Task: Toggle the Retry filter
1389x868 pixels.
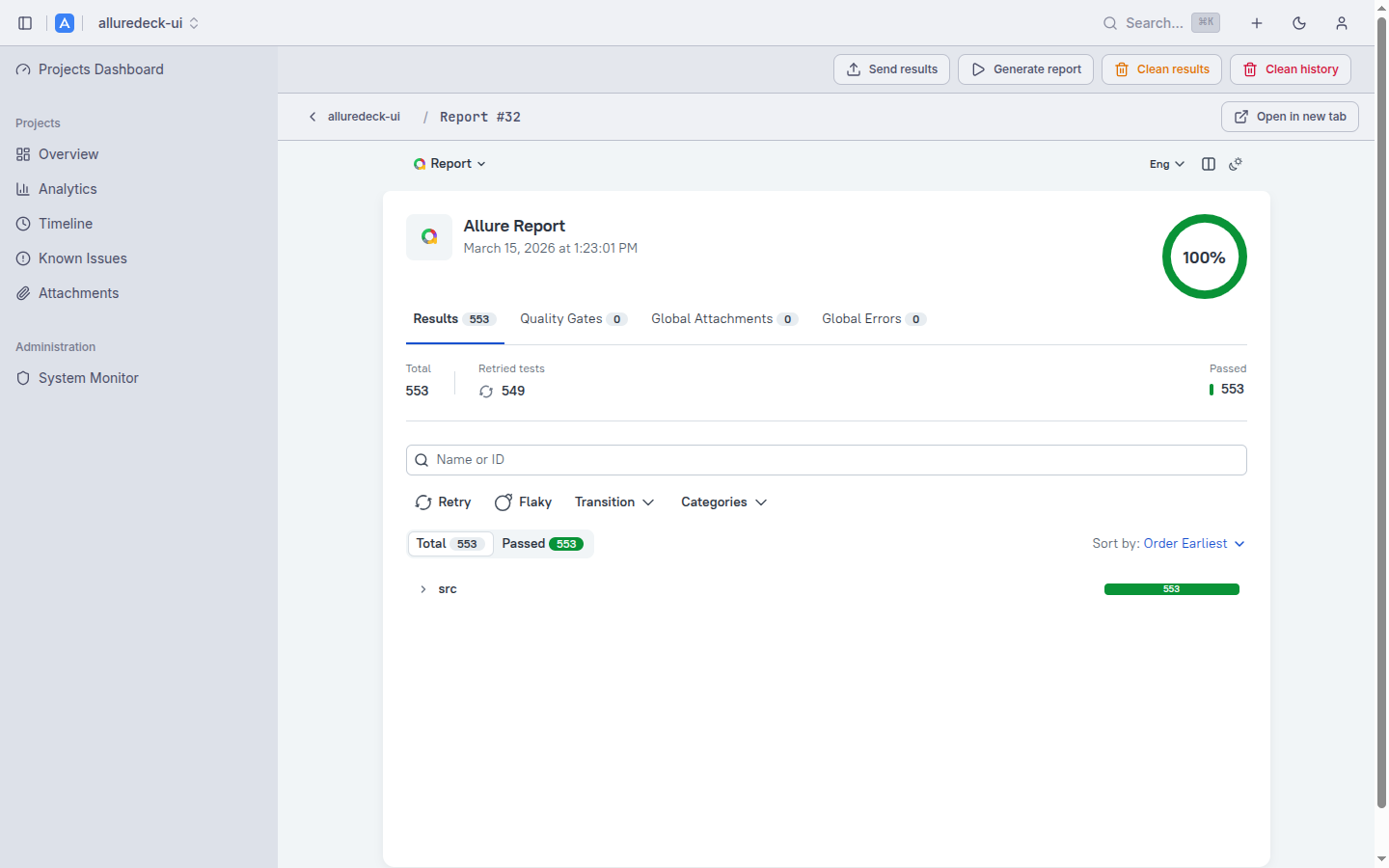Action: tap(443, 502)
